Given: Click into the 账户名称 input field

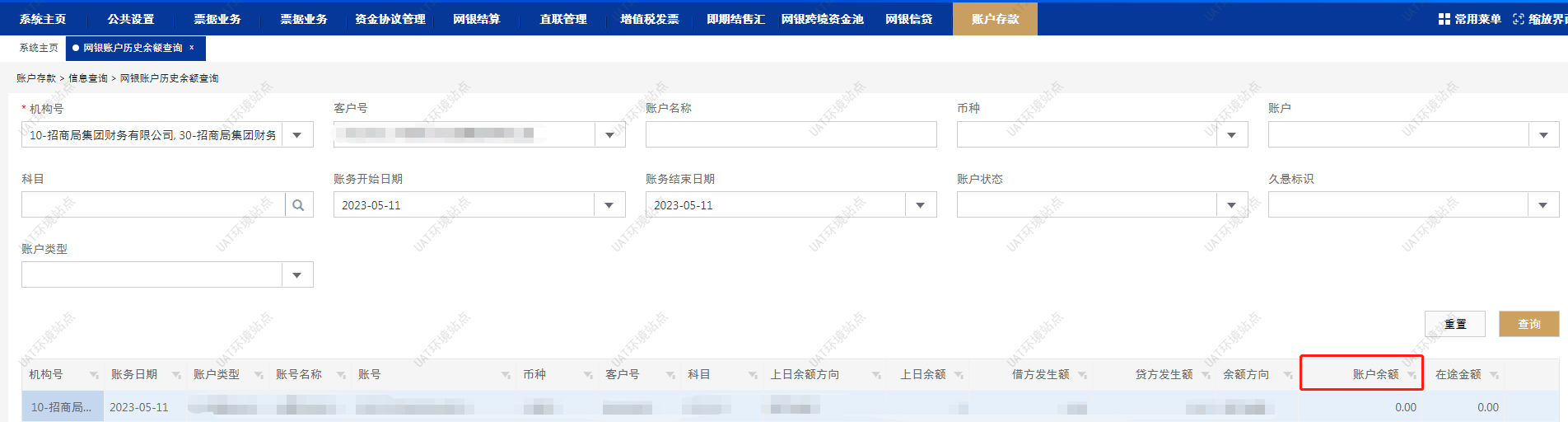Looking at the screenshot, I should (x=791, y=135).
